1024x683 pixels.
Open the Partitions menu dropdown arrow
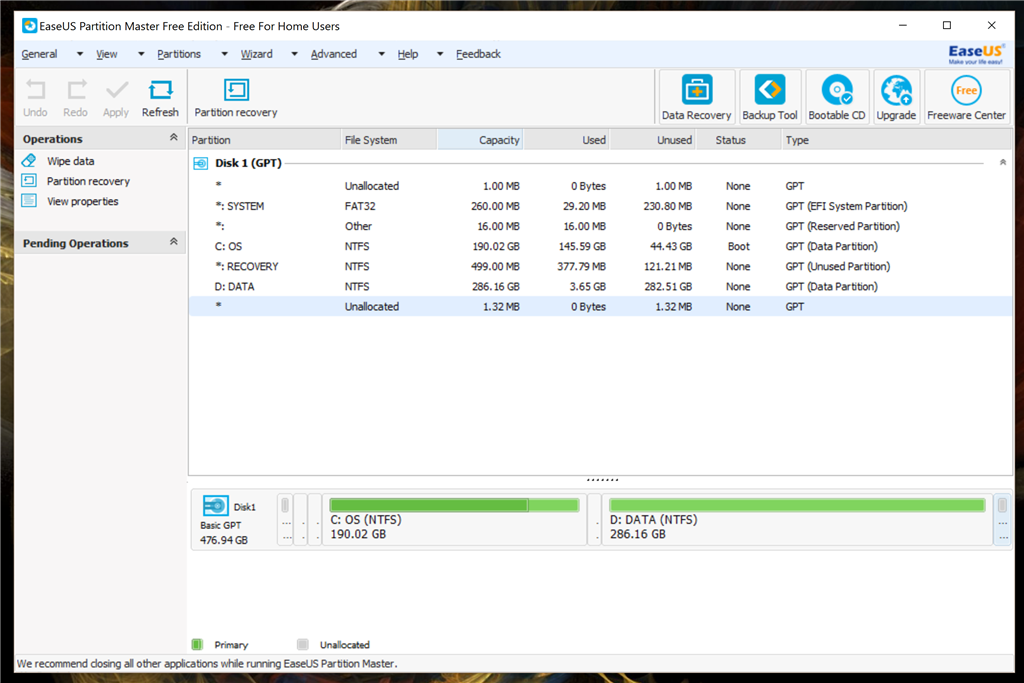(225, 54)
